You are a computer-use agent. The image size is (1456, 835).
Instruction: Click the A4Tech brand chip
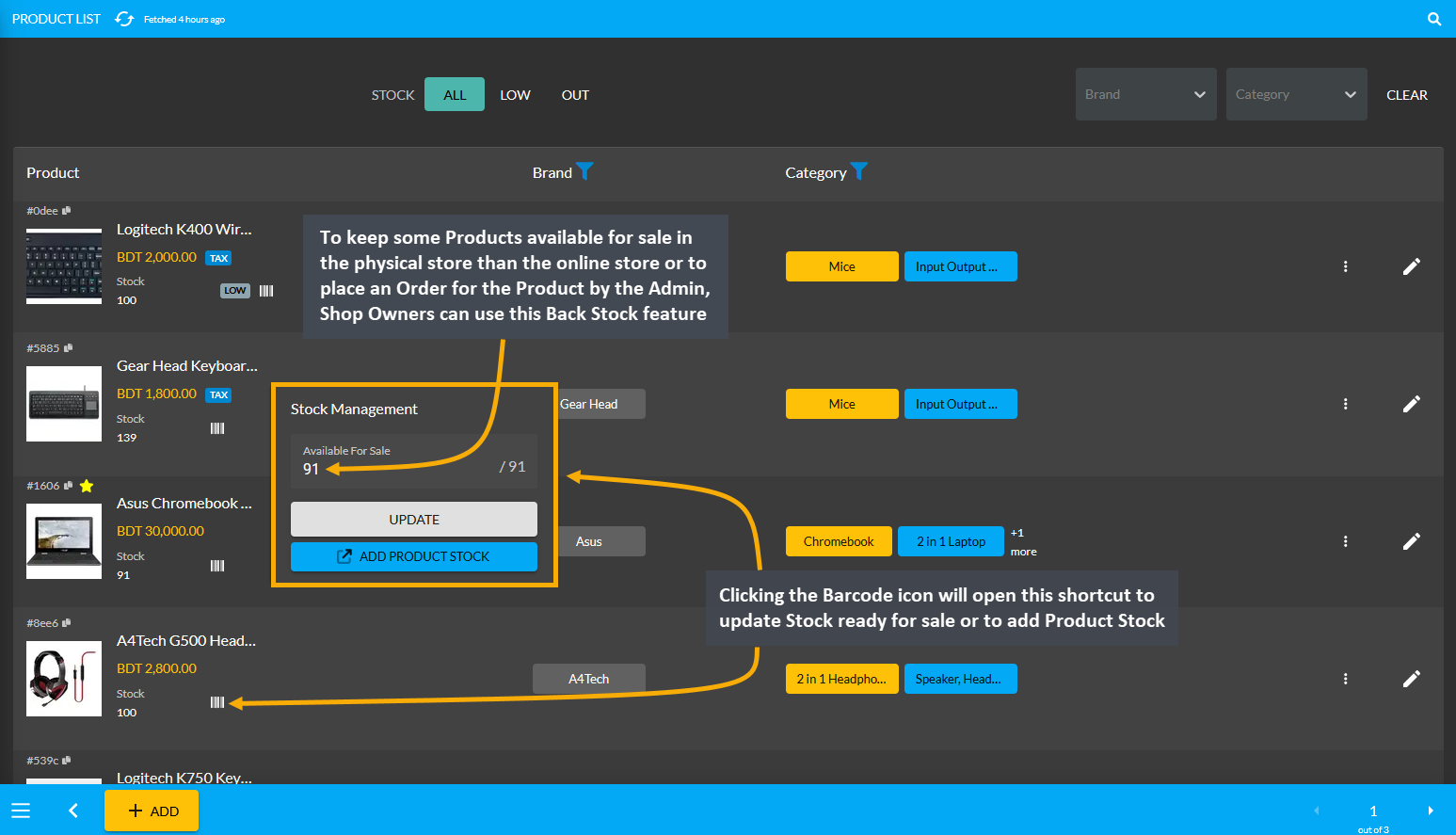tap(589, 679)
